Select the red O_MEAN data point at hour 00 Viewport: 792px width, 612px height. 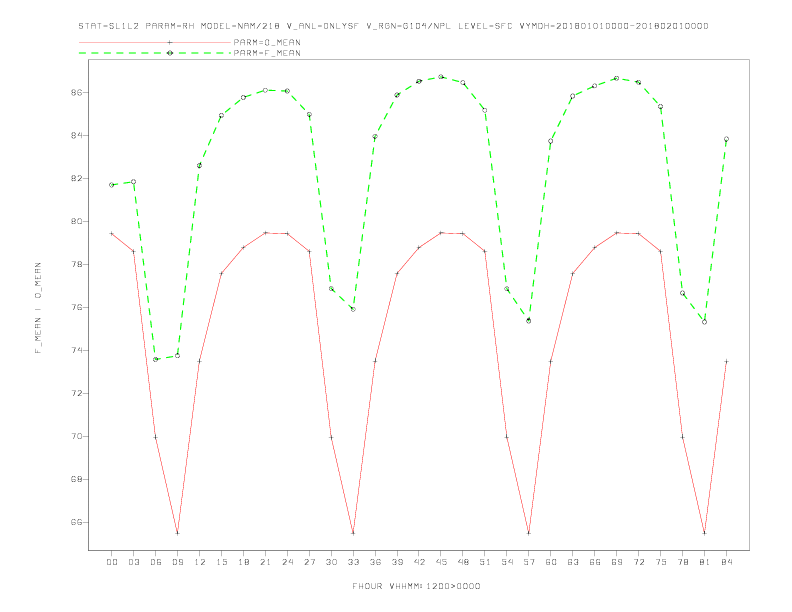tap(112, 234)
